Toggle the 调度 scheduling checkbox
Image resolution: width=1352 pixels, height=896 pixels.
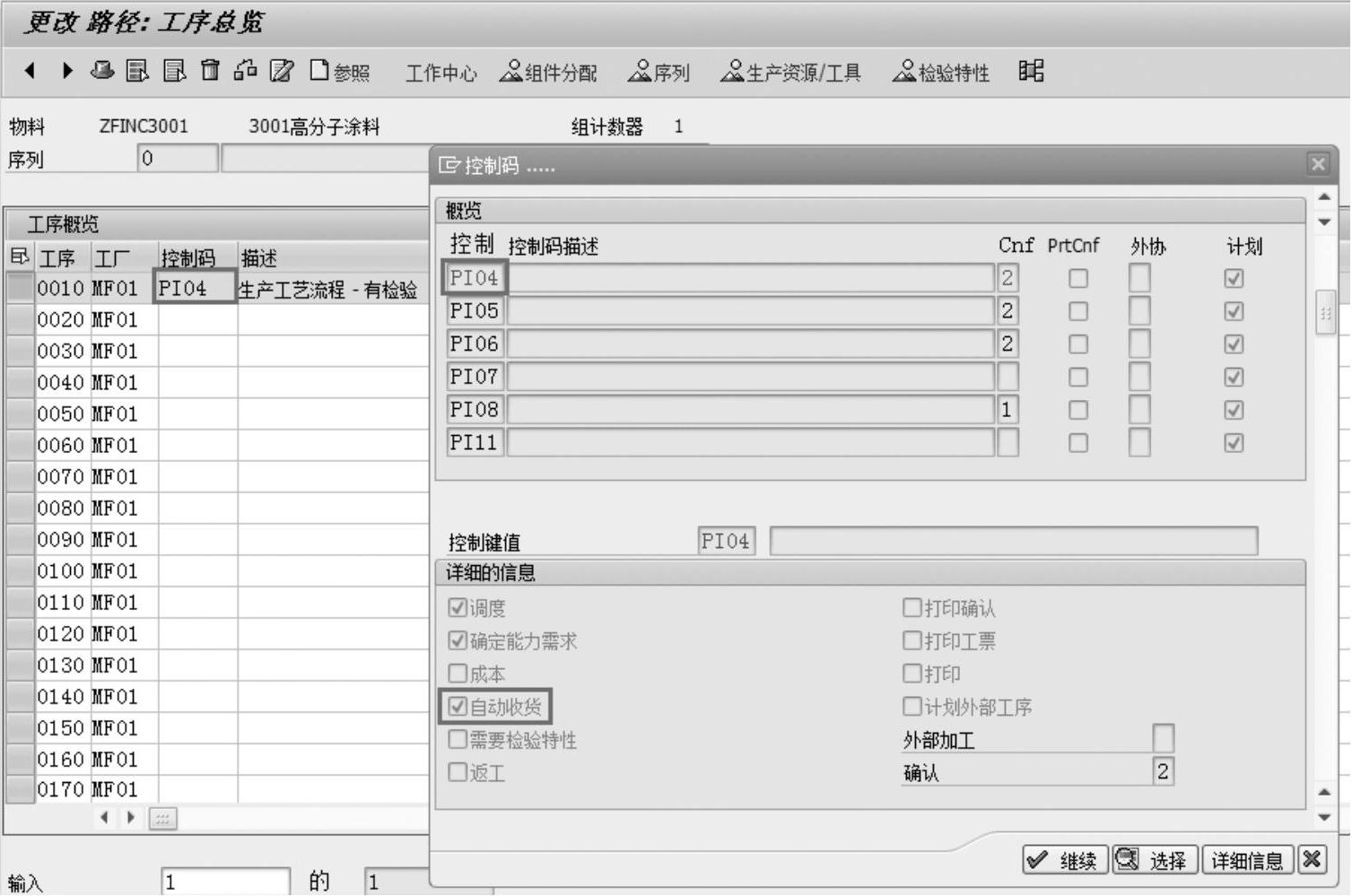(458, 607)
